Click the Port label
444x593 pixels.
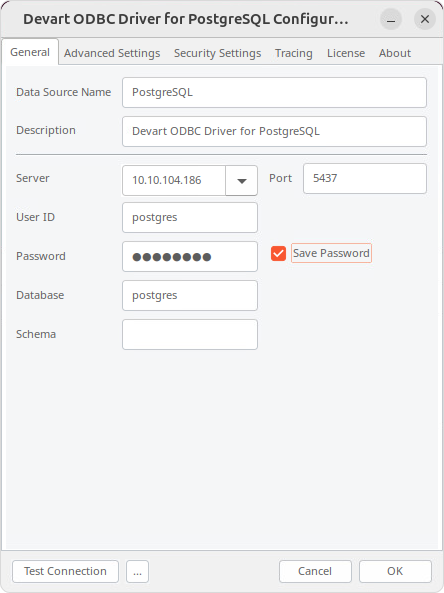pyautogui.click(x=280, y=178)
